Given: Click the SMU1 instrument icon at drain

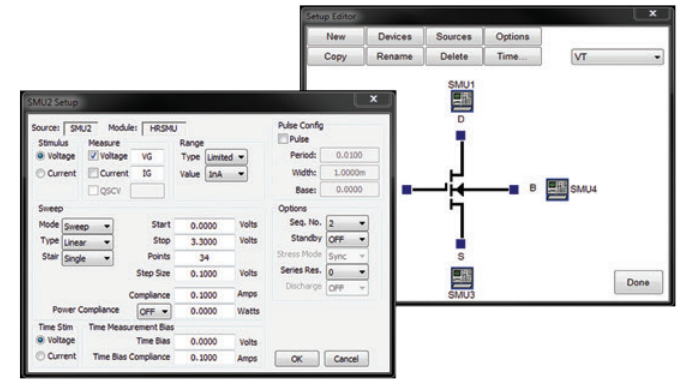Looking at the screenshot, I should pos(461,101).
